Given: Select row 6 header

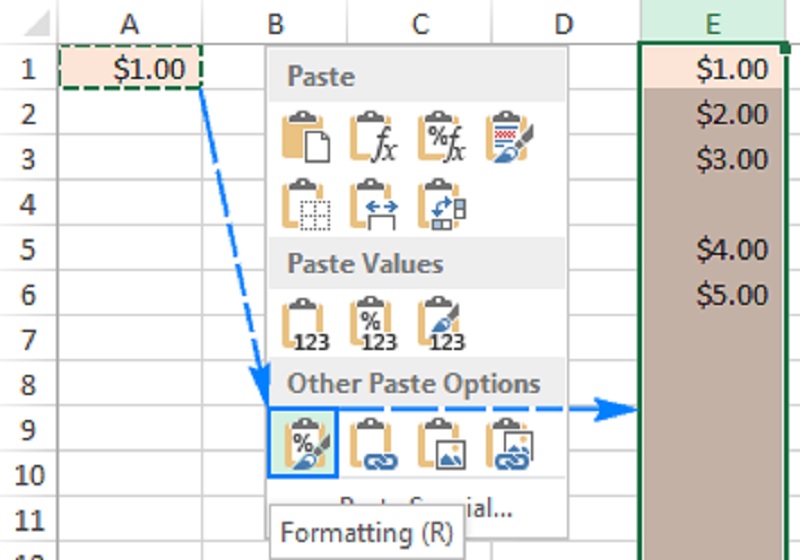Looking at the screenshot, I should coord(29,294).
